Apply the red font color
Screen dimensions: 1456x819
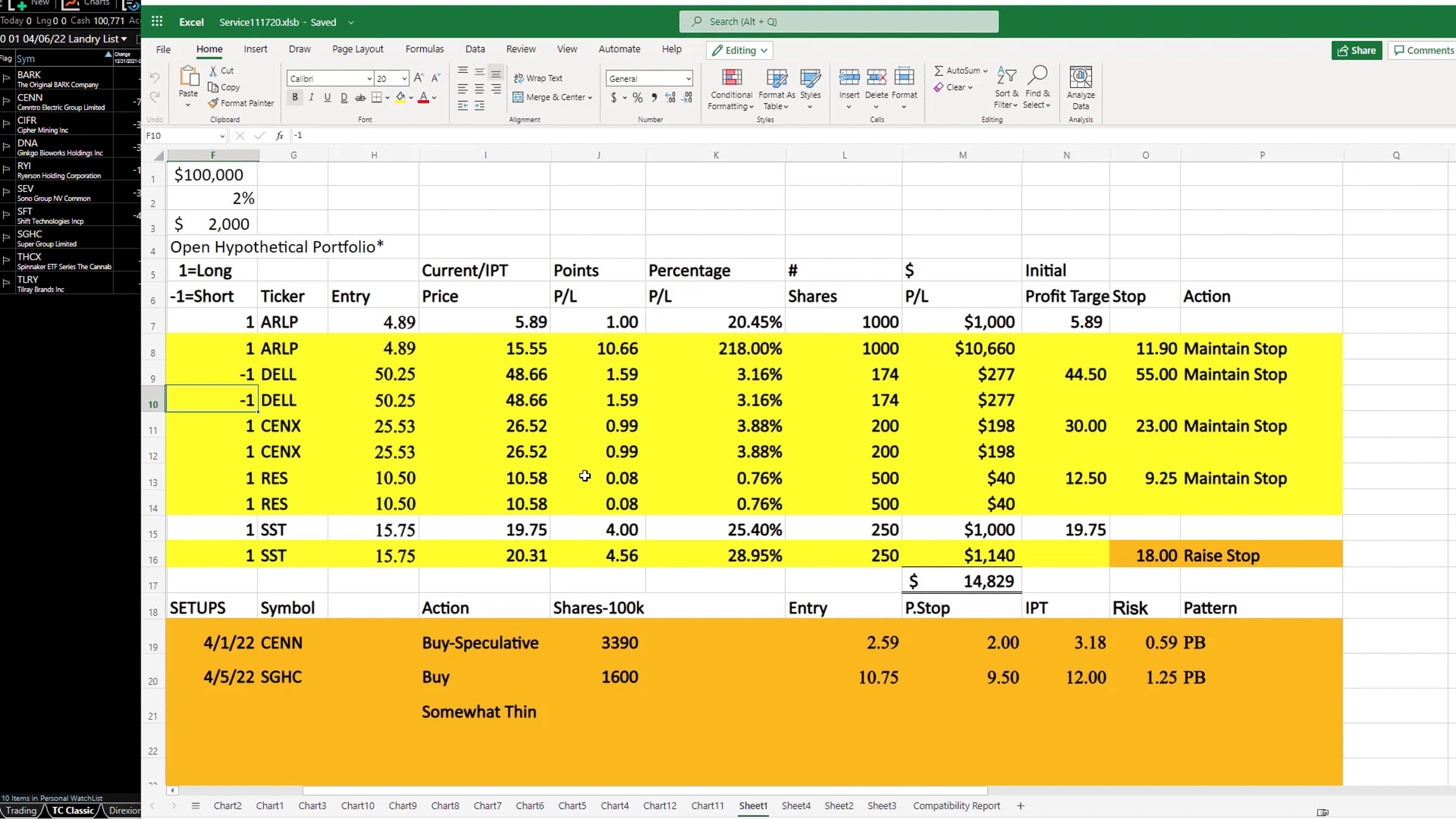point(423,97)
